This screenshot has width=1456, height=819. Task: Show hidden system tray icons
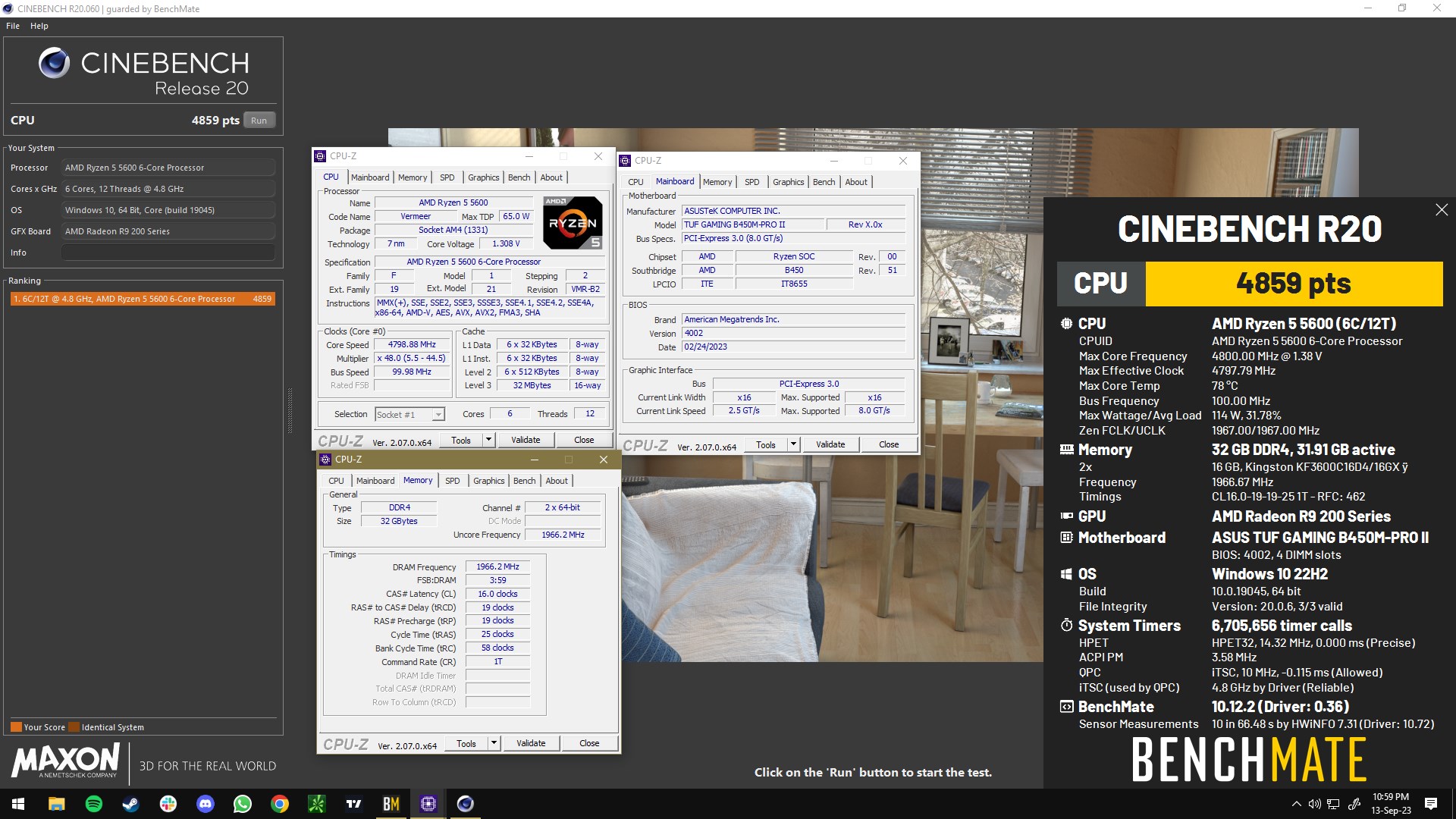1296,804
